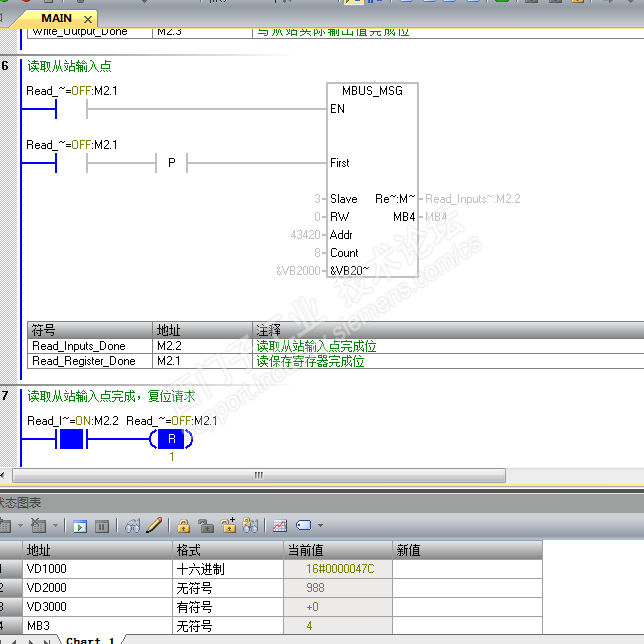Viewport: 644px width, 644px height.
Task: Toggle chart status monitoring on
Action: (80, 525)
